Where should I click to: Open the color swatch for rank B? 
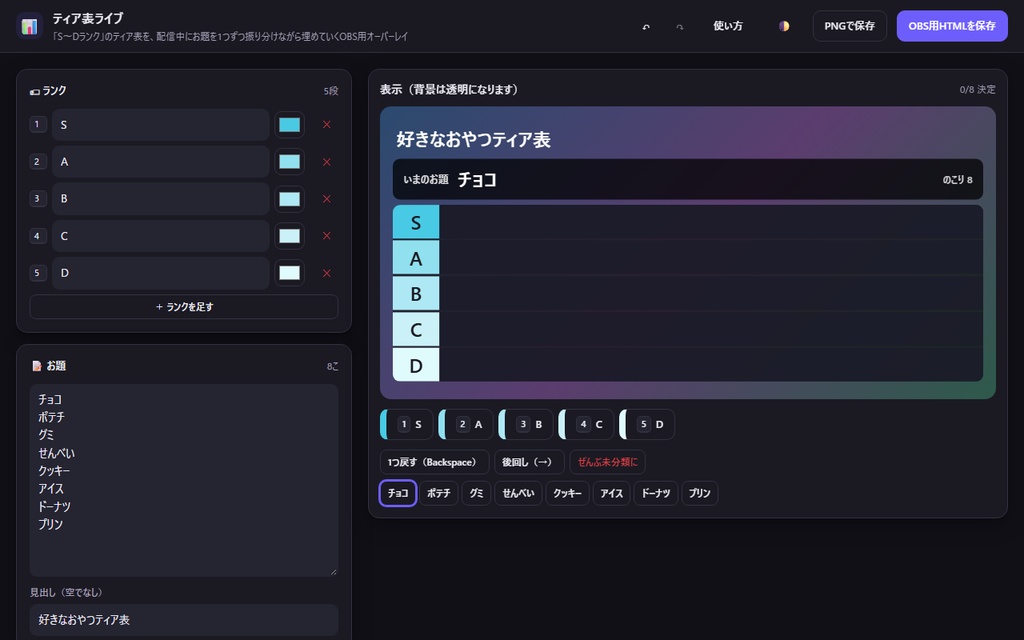pyautogui.click(x=289, y=199)
